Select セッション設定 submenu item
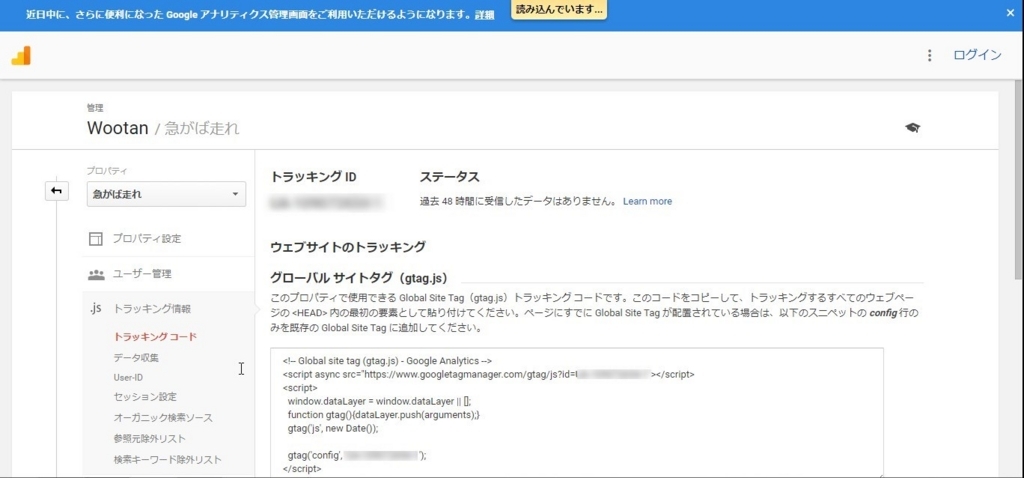Screen dimensions: 1024x478 coord(145,397)
